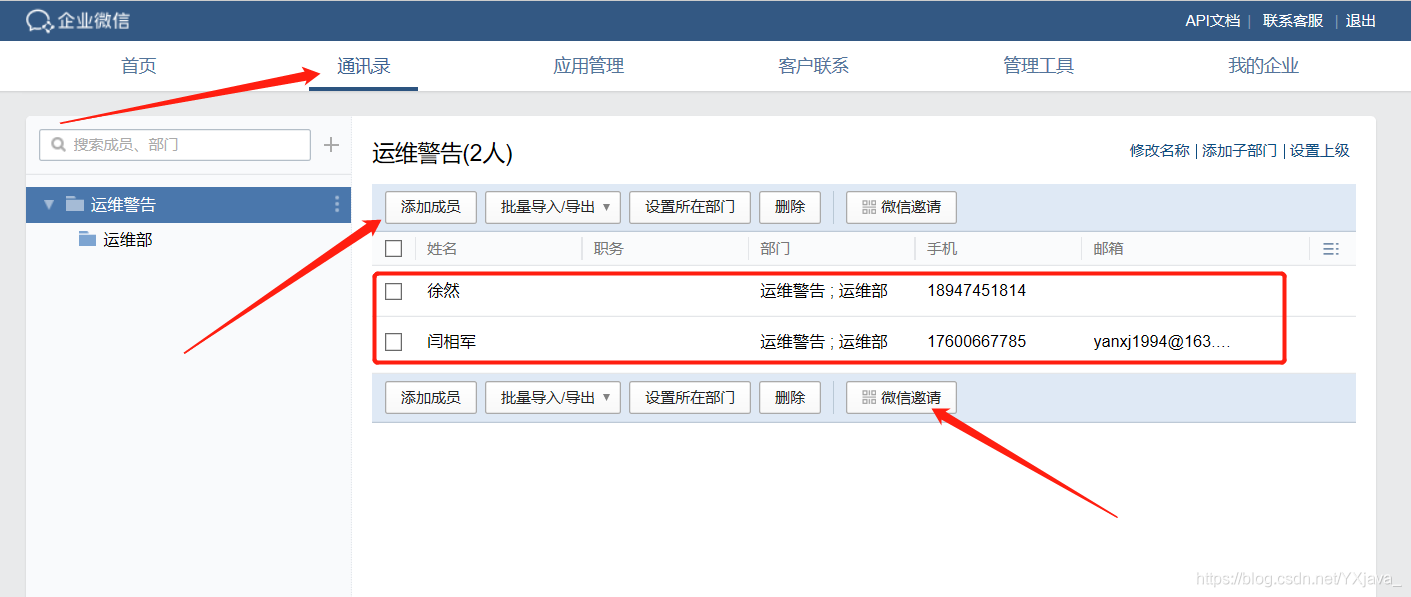1411x597 pixels.
Task: Click the 运维警告(2人) heading
Action: click(442, 154)
